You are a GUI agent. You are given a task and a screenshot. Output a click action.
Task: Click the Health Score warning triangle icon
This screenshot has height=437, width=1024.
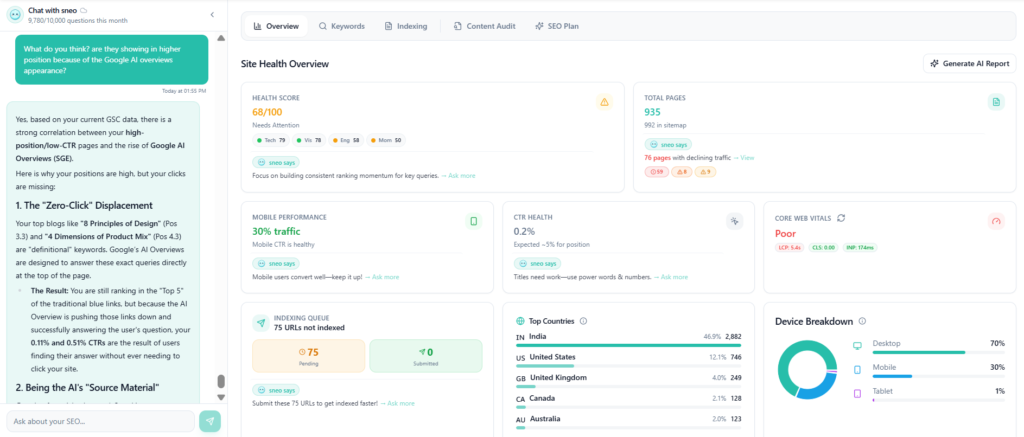603,102
